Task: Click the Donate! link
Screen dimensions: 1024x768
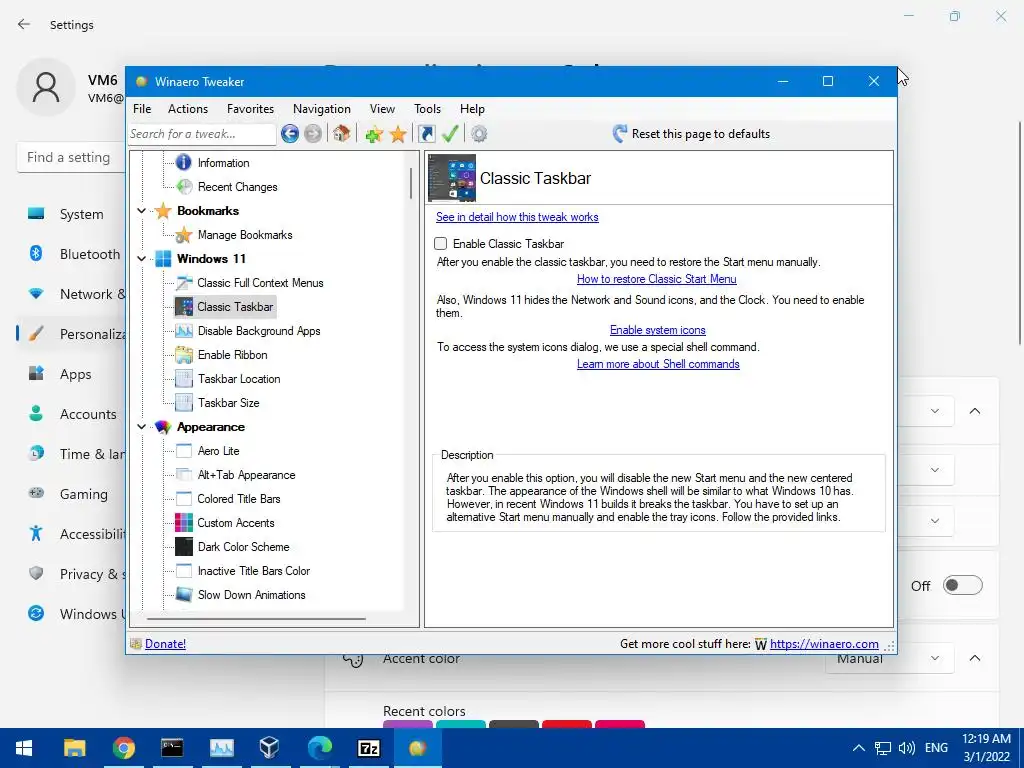Action: pyautogui.click(x=165, y=644)
